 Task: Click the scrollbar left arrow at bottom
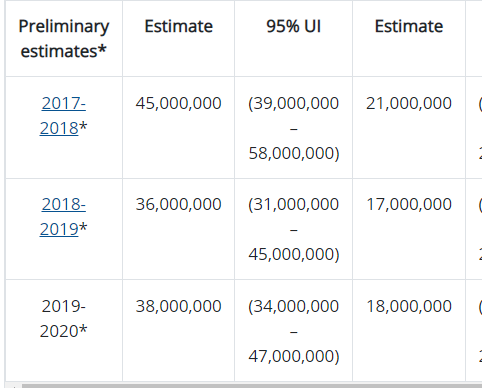click(14, 386)
